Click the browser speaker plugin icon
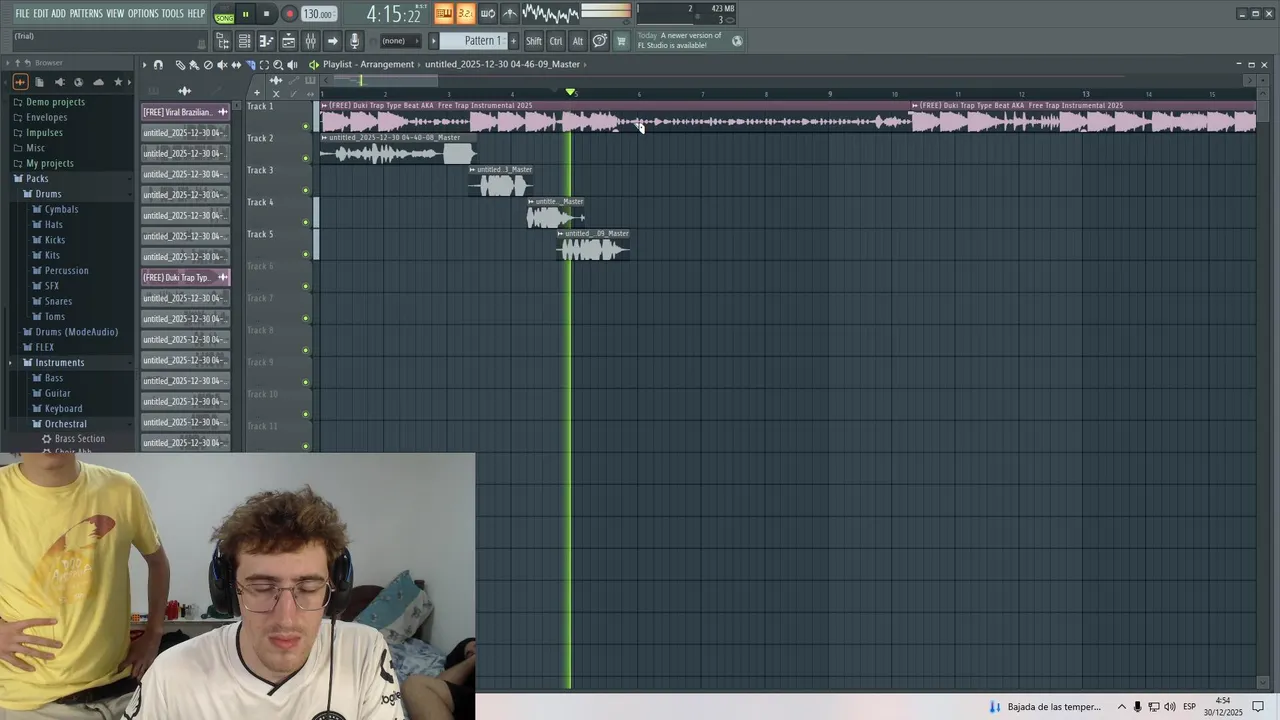 click(60, 82)
